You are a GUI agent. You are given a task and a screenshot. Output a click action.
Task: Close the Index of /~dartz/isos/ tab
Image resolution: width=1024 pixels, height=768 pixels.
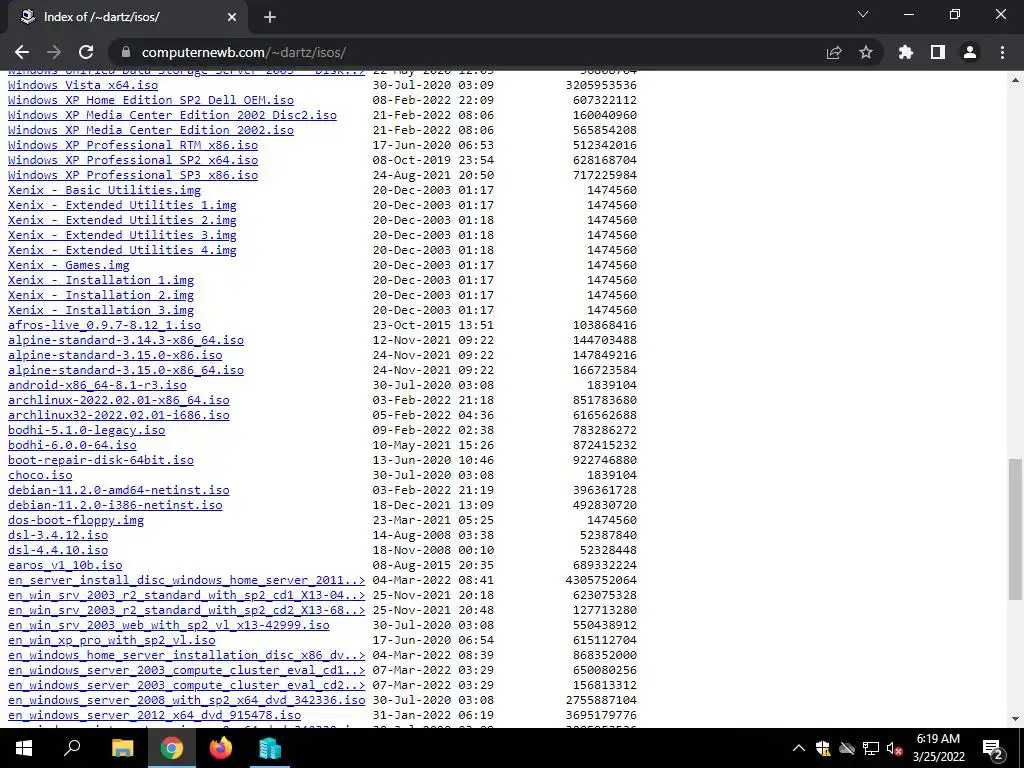pyautogui.click(x=232, y=18)
